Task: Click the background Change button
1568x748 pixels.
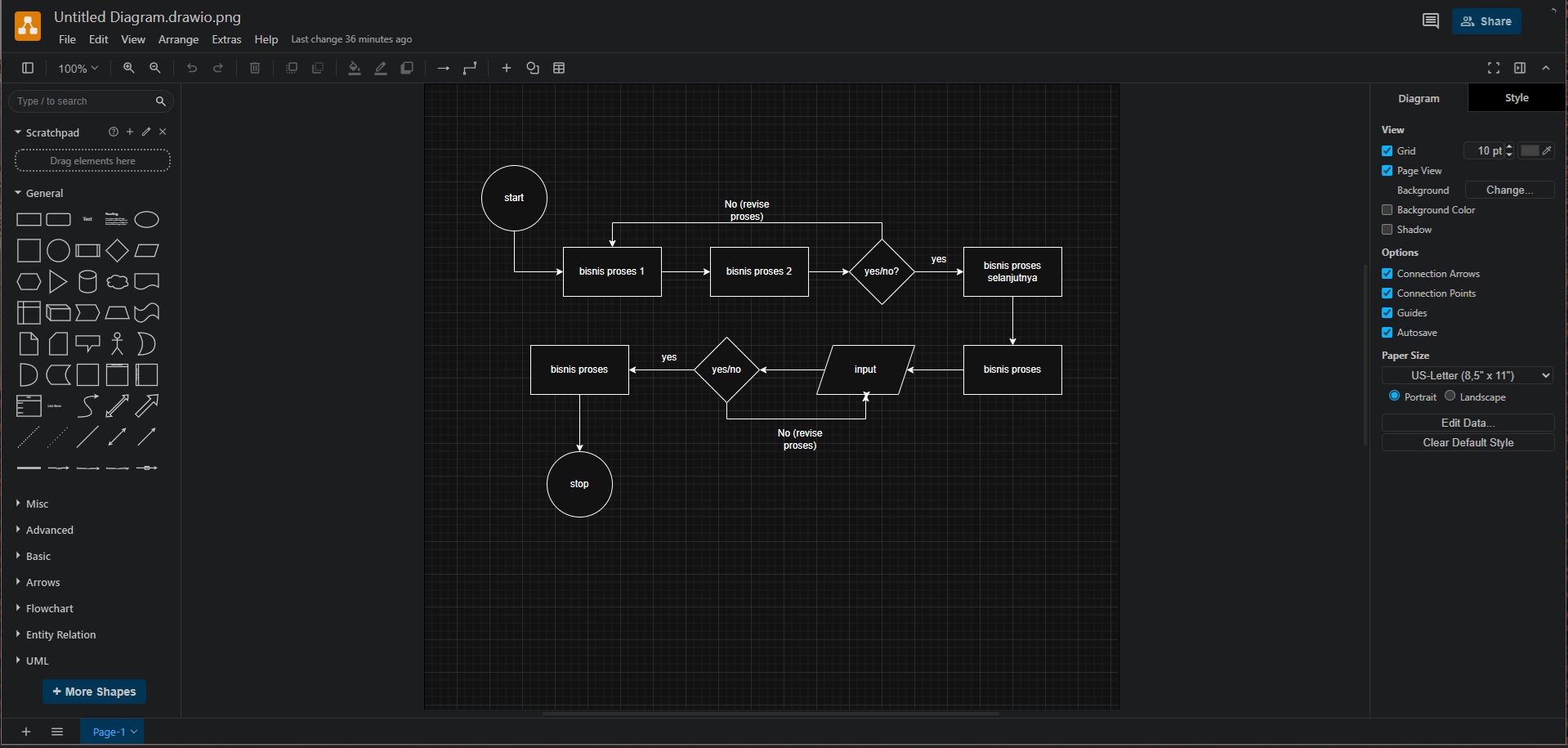Action: [1509, 190]
